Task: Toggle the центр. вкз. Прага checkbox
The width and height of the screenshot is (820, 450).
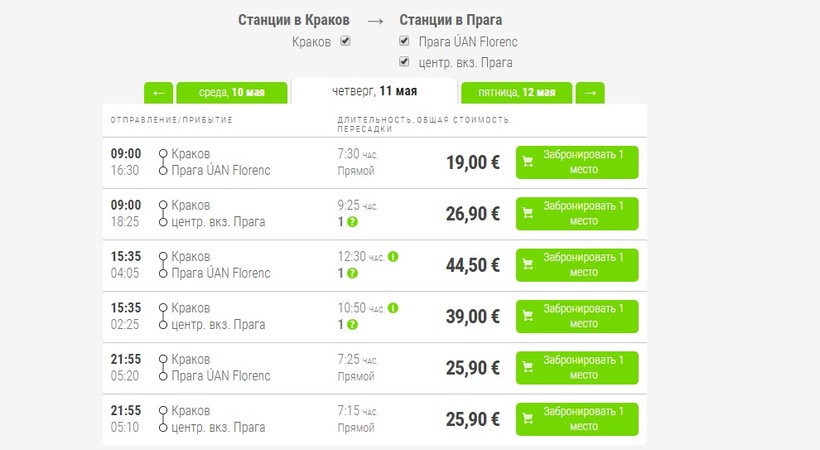Action: (x=404, y=62)
